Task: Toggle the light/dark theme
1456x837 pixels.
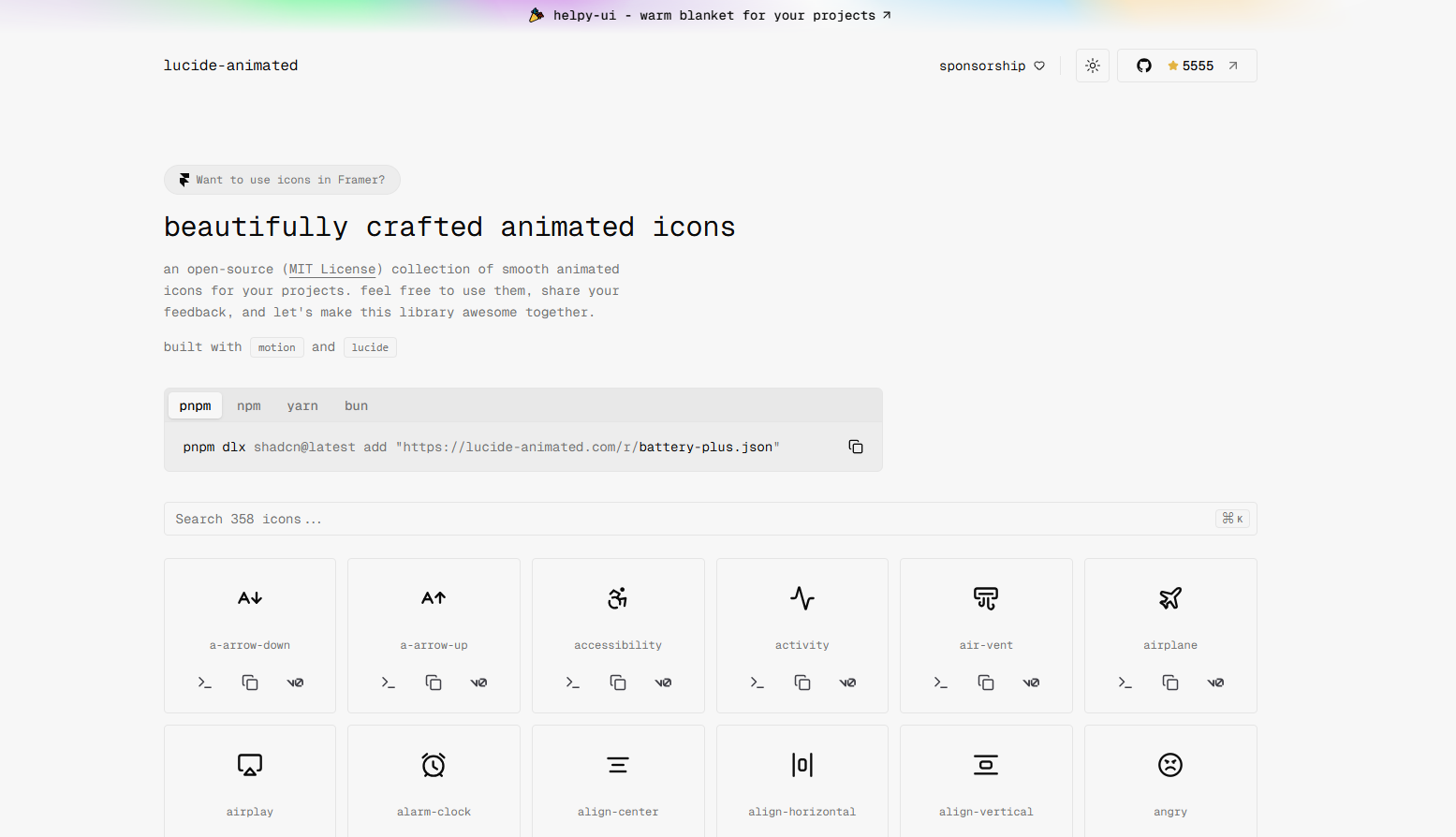Action: pyautogui.click(x=1092, y=66)
